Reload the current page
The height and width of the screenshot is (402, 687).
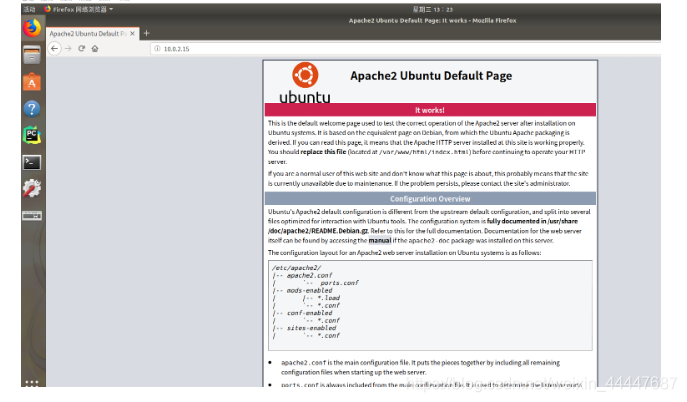pos(81,49)
